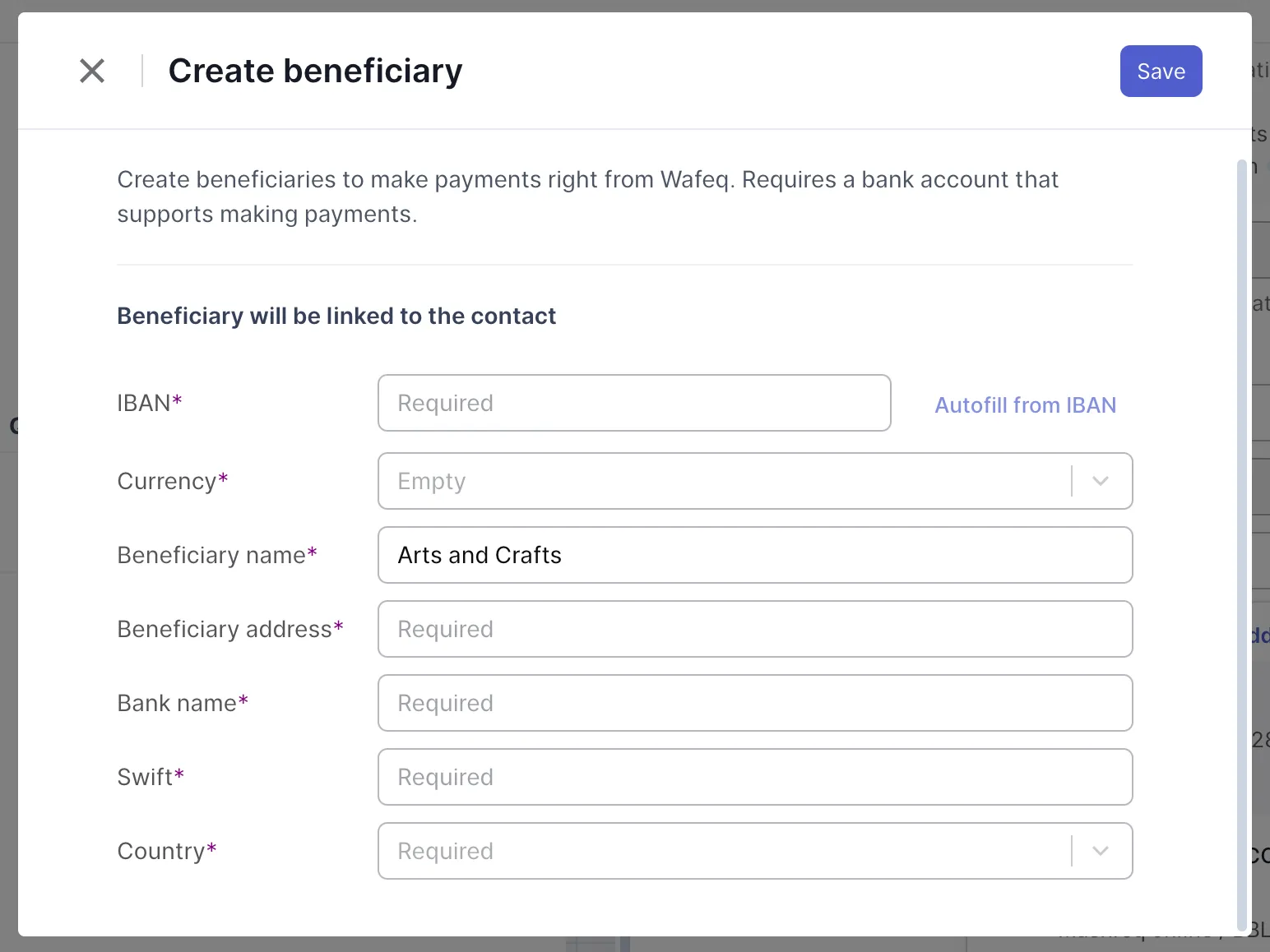Click the Country dropdown chevron arrow
This screenshot has height=952, width=1270.
1101,851
